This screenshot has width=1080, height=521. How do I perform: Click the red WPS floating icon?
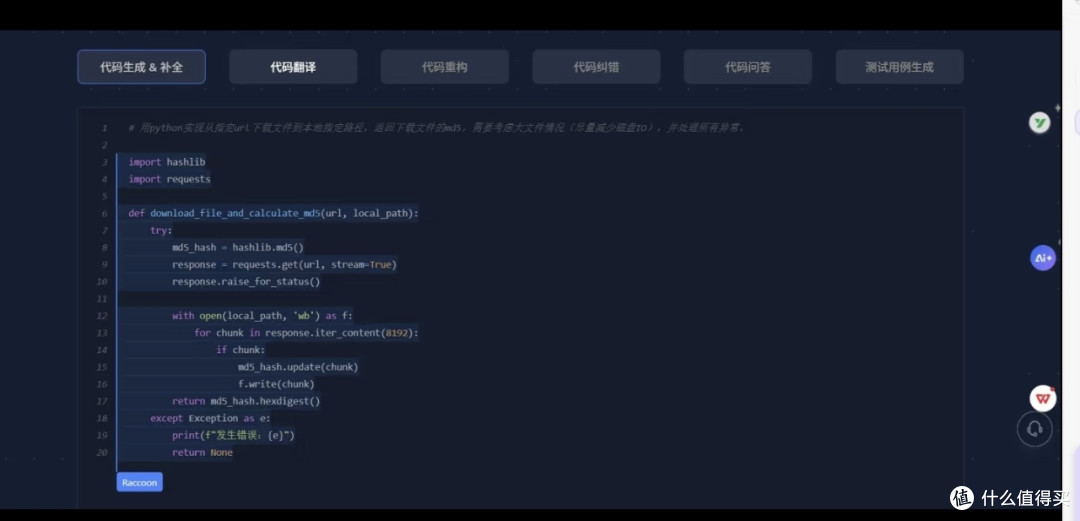tap(1043, 398)
